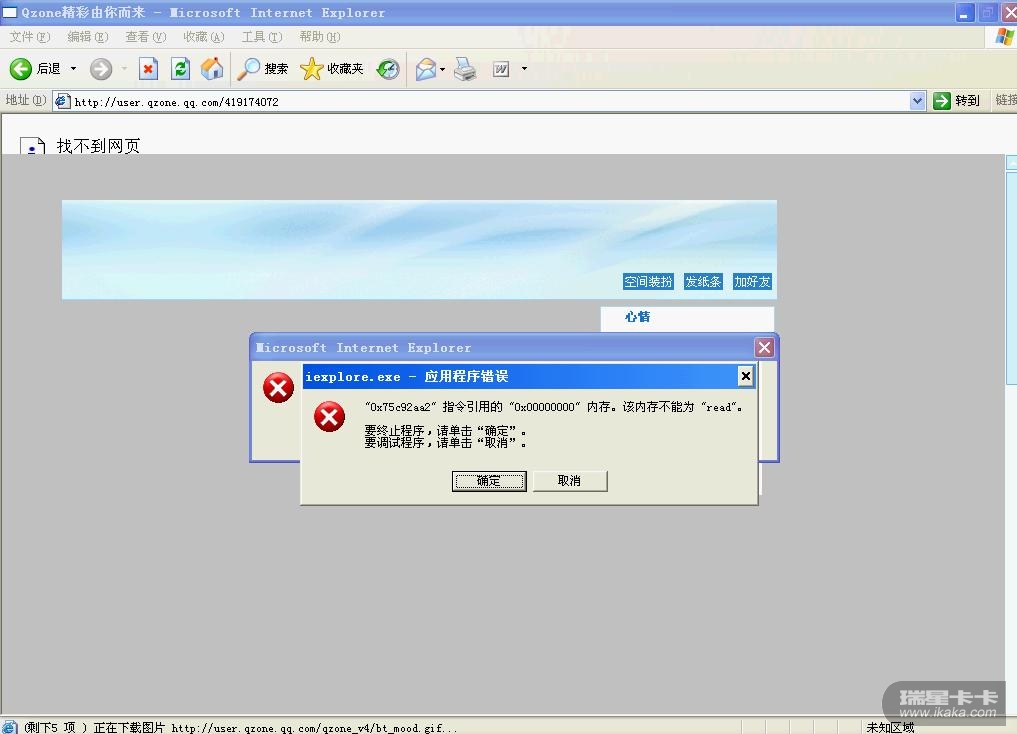Open the 文件(F) menu
The height and width of the screenshot is (734, 1017).
pos(30,37)
